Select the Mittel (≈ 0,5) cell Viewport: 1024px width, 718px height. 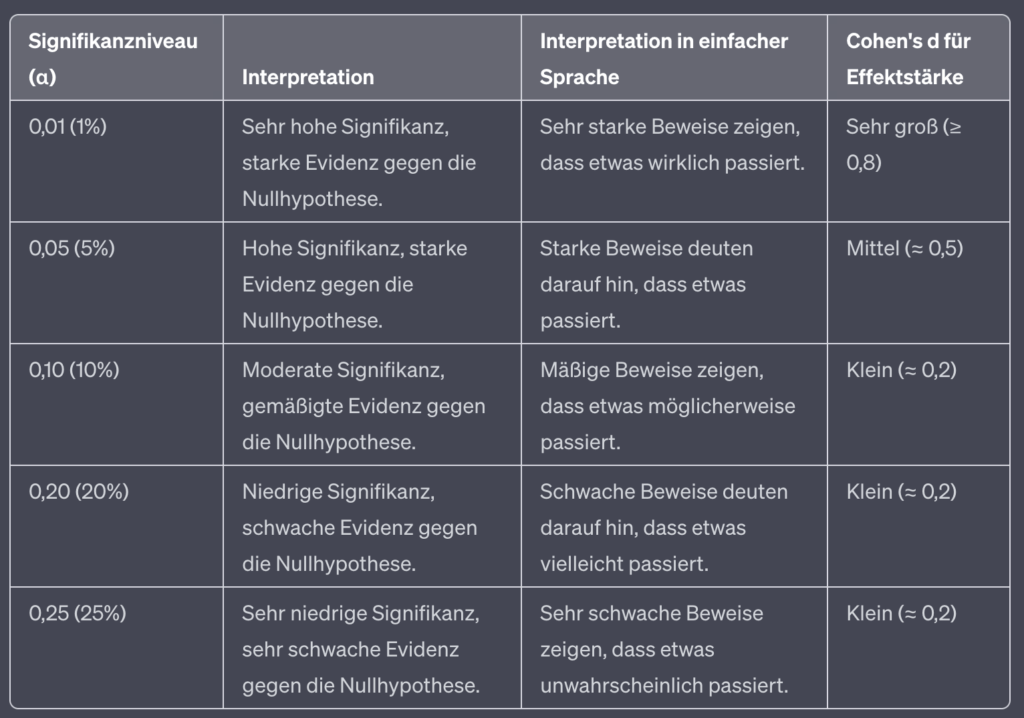point(918,283)
